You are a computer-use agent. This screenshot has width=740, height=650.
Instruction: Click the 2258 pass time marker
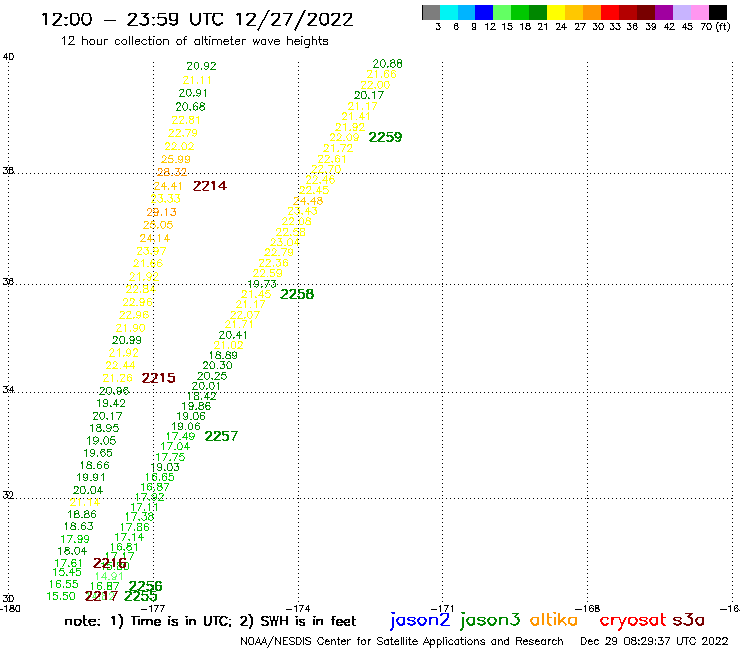pyautogui.click(x=297, y=295)
